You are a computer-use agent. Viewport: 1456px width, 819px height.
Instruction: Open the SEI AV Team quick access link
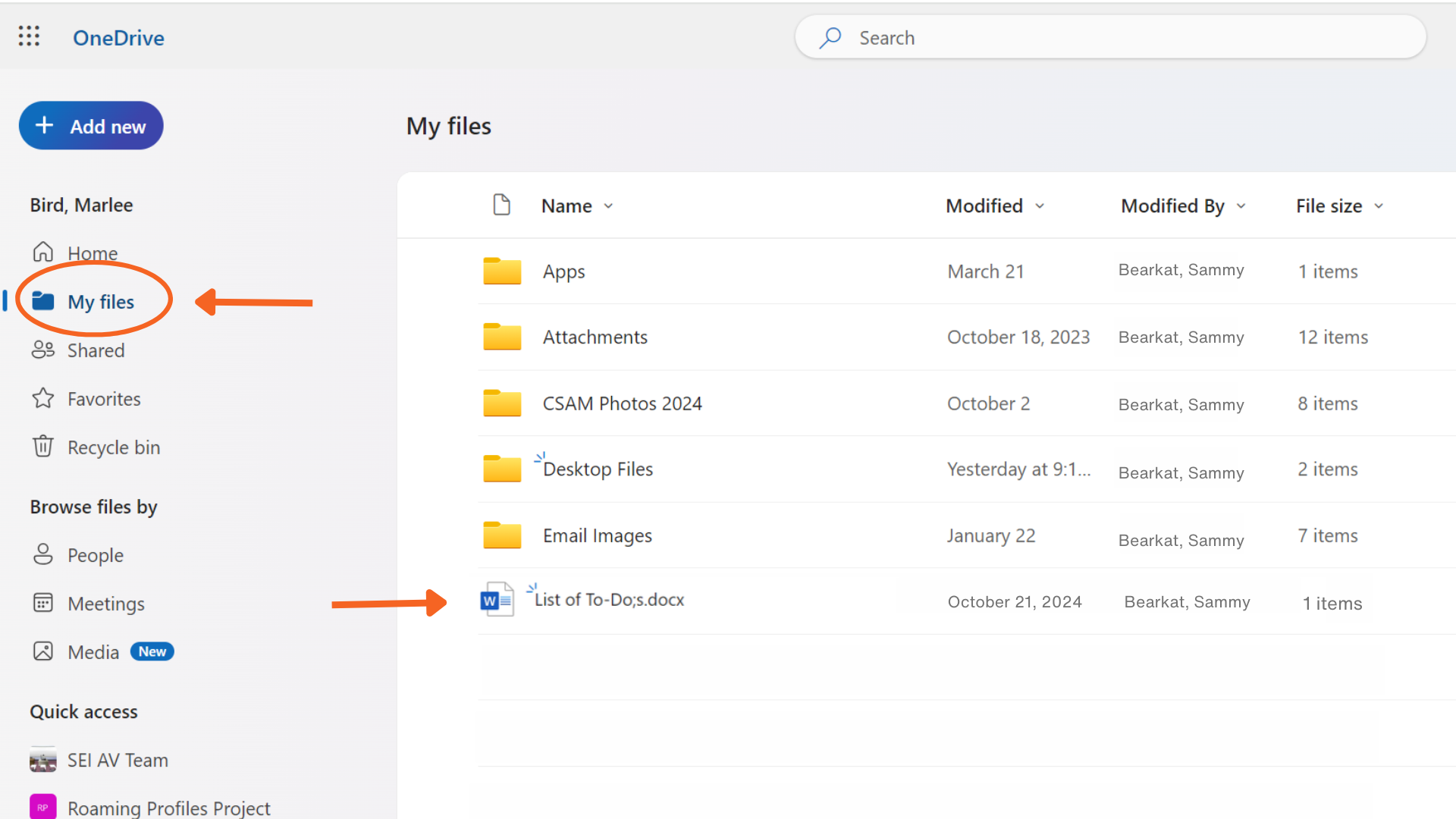click(x=118, y=759)
